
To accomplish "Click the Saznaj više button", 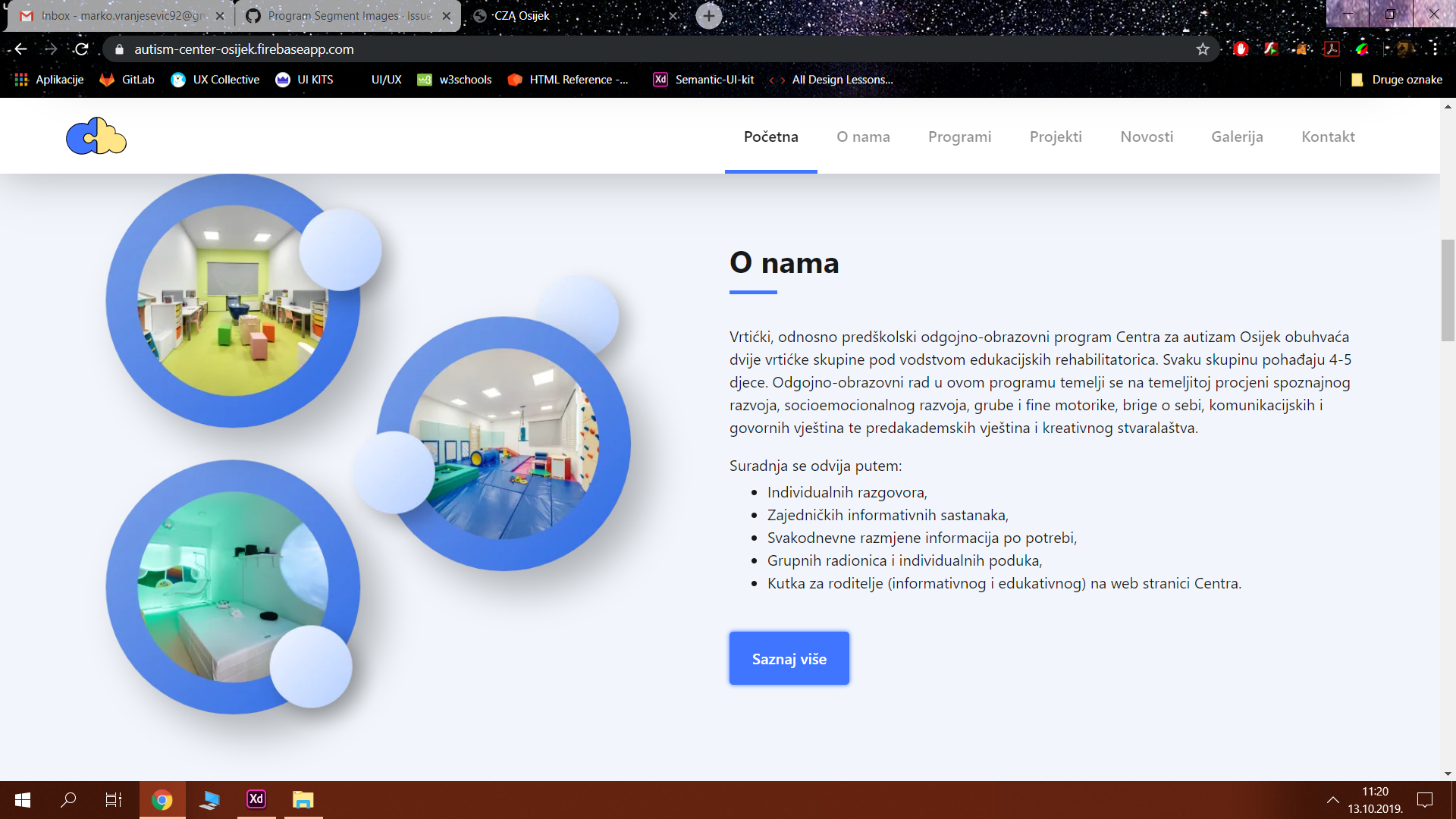I will pyautogui.click(x=789, y=658).
